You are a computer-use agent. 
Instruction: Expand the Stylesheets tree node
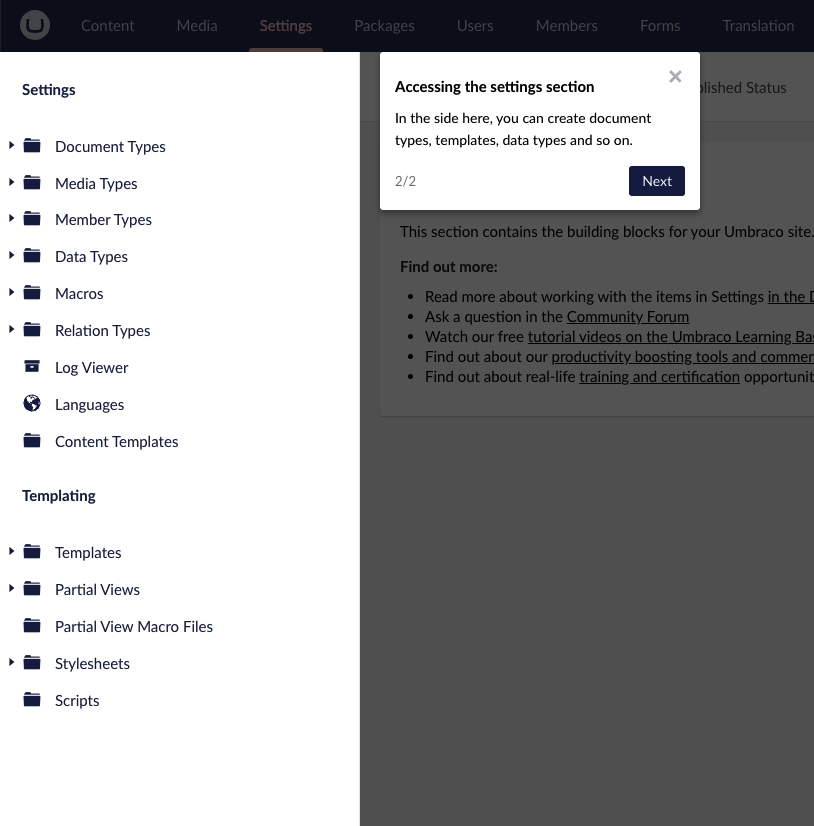point(11,662)
